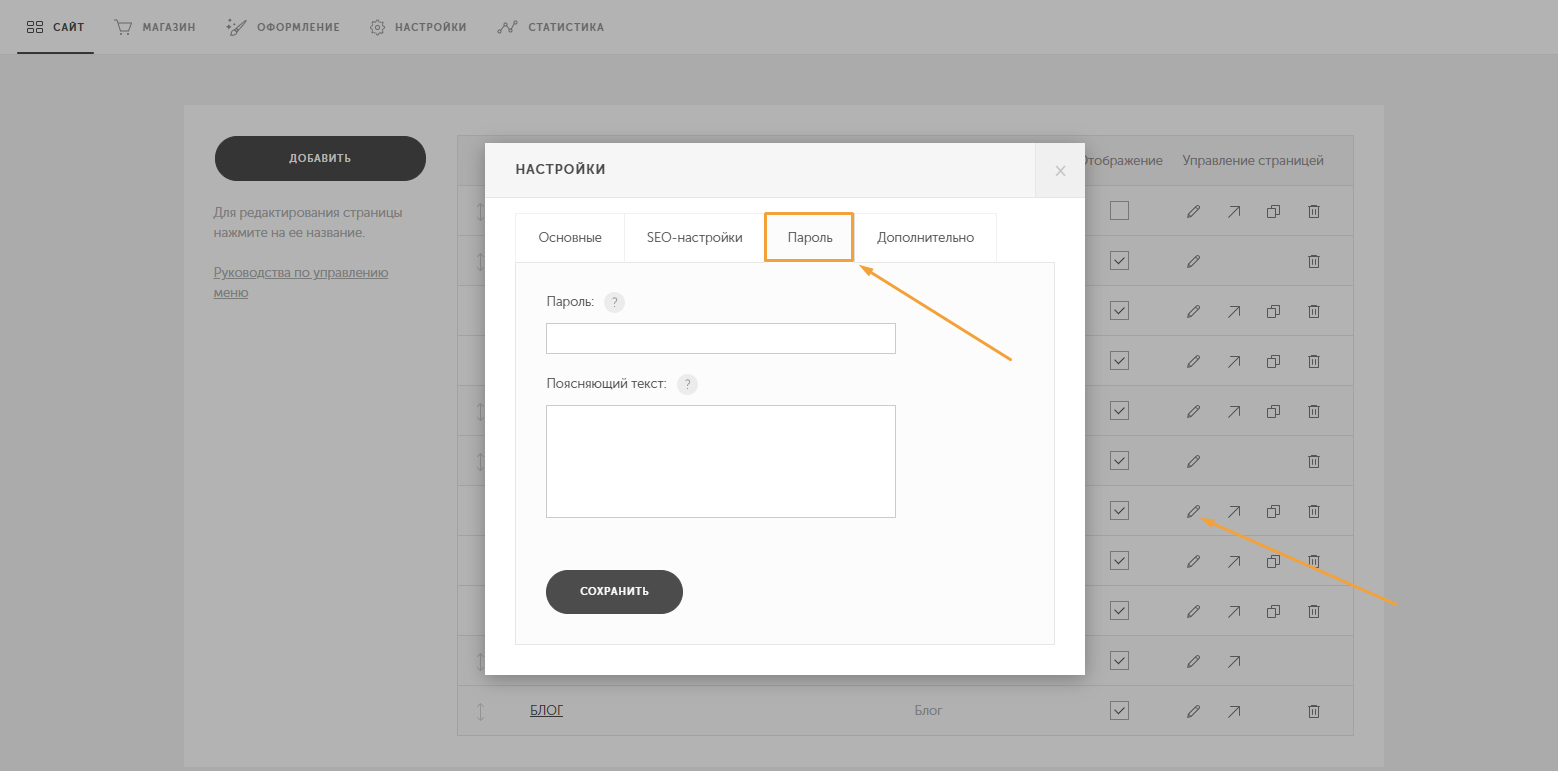Click the help icon next to Пароль label

point(615,302)
